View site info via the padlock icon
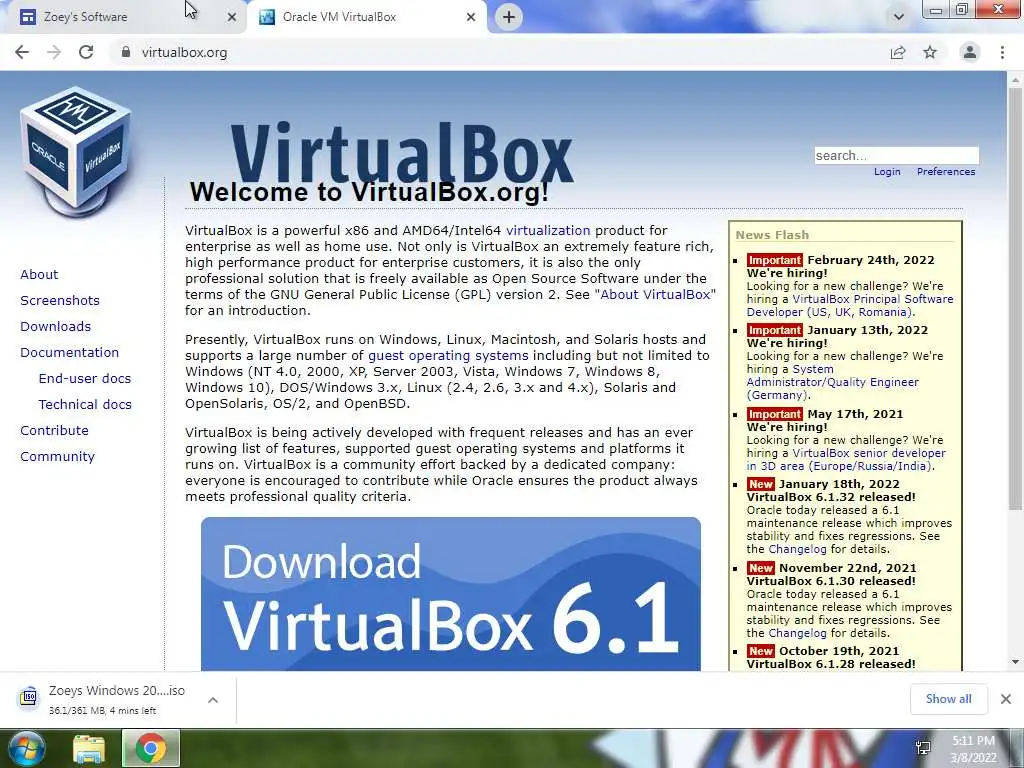The height and width of the screenshot is (768, 1024). pos(126,52)
